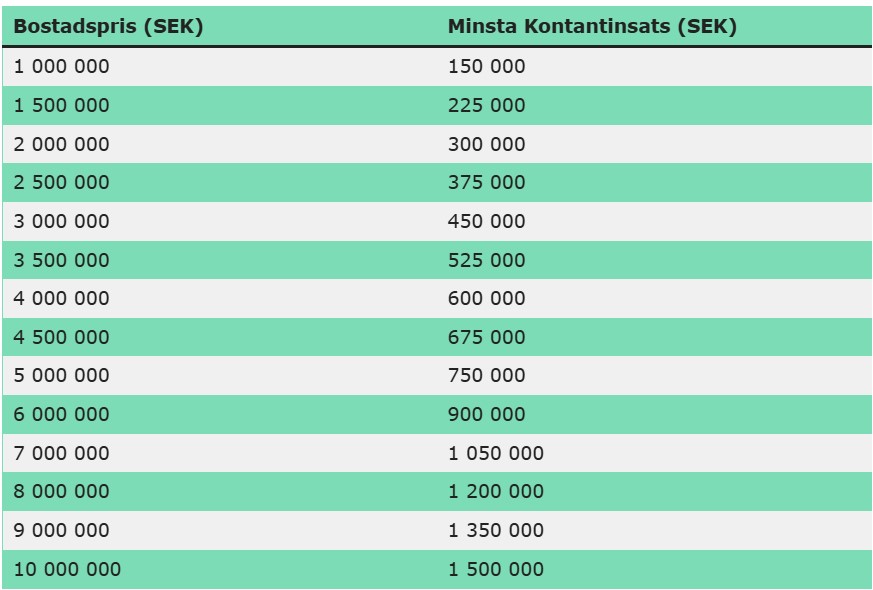
Task: Select the 8 000 000 price cell
Action: 62,491
